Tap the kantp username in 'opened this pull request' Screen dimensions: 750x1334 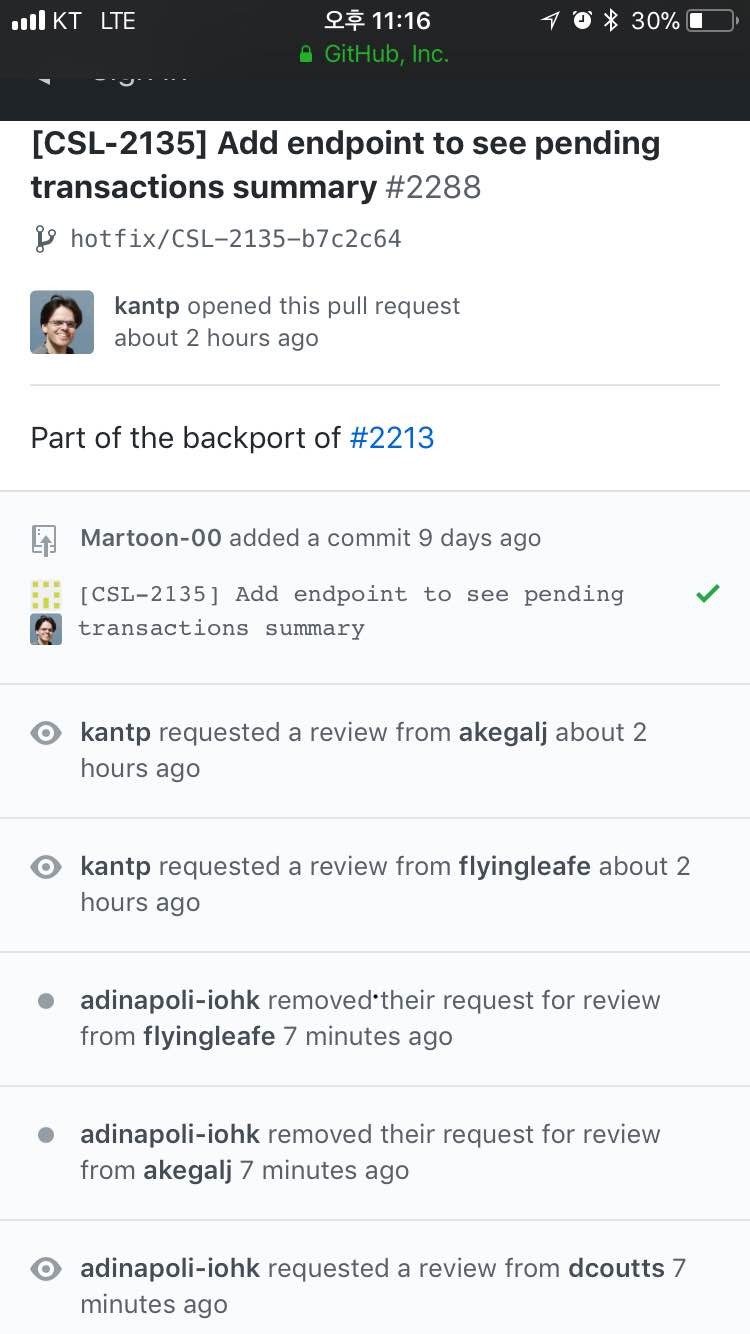point(147,306)
